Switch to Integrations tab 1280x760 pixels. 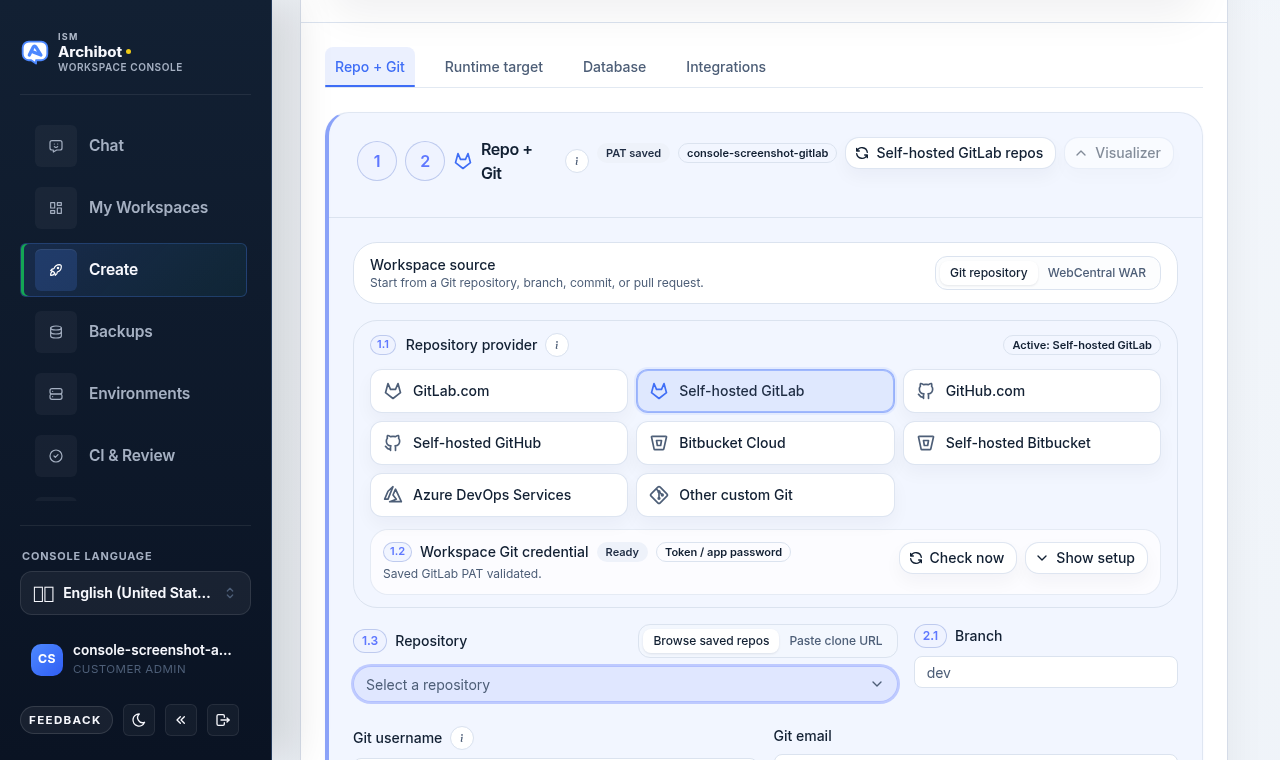pyautogui.click(x=726, y=67)
